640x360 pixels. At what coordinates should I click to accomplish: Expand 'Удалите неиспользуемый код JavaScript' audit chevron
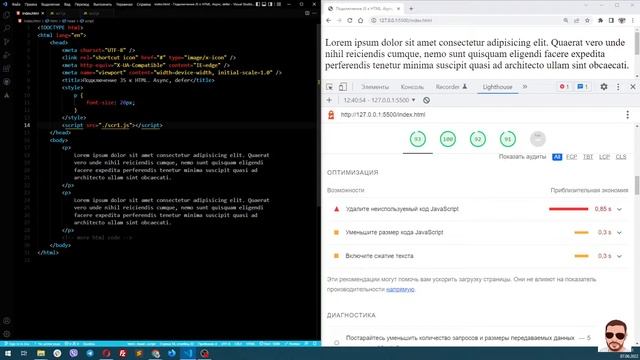[x=619, y=209]
